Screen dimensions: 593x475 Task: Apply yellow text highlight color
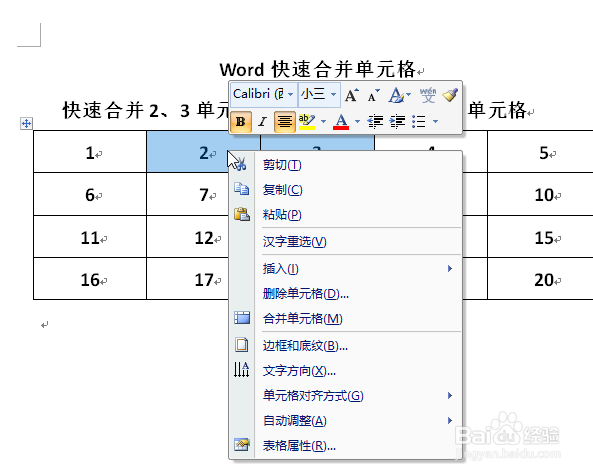point(307,122)
